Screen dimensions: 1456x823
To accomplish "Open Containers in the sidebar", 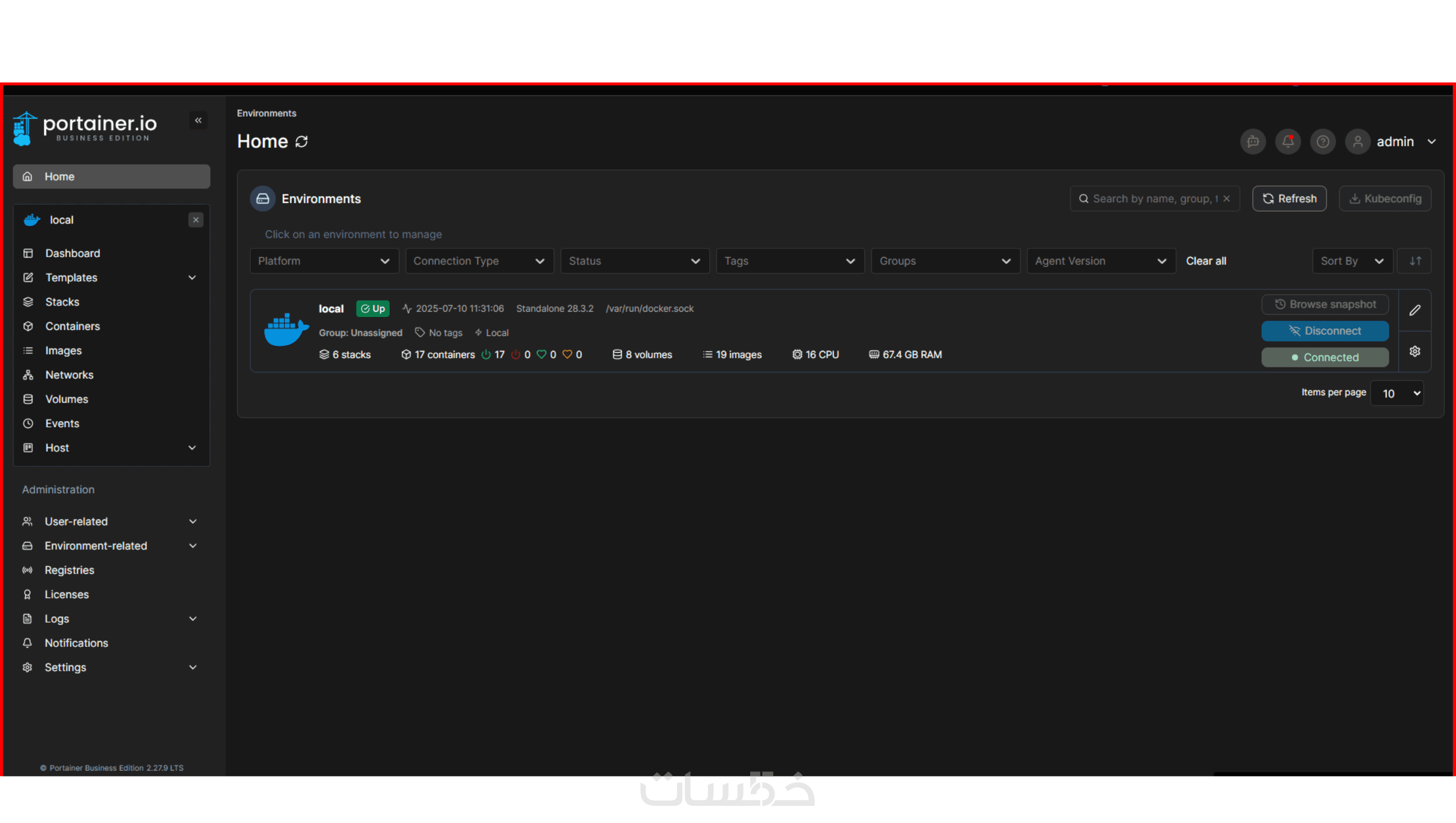I will click(72, 326).
